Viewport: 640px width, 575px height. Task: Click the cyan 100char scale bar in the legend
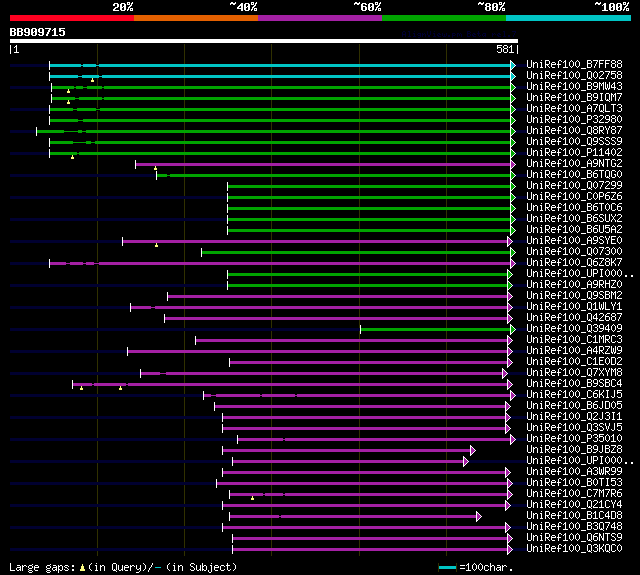(x=447, y=567)
